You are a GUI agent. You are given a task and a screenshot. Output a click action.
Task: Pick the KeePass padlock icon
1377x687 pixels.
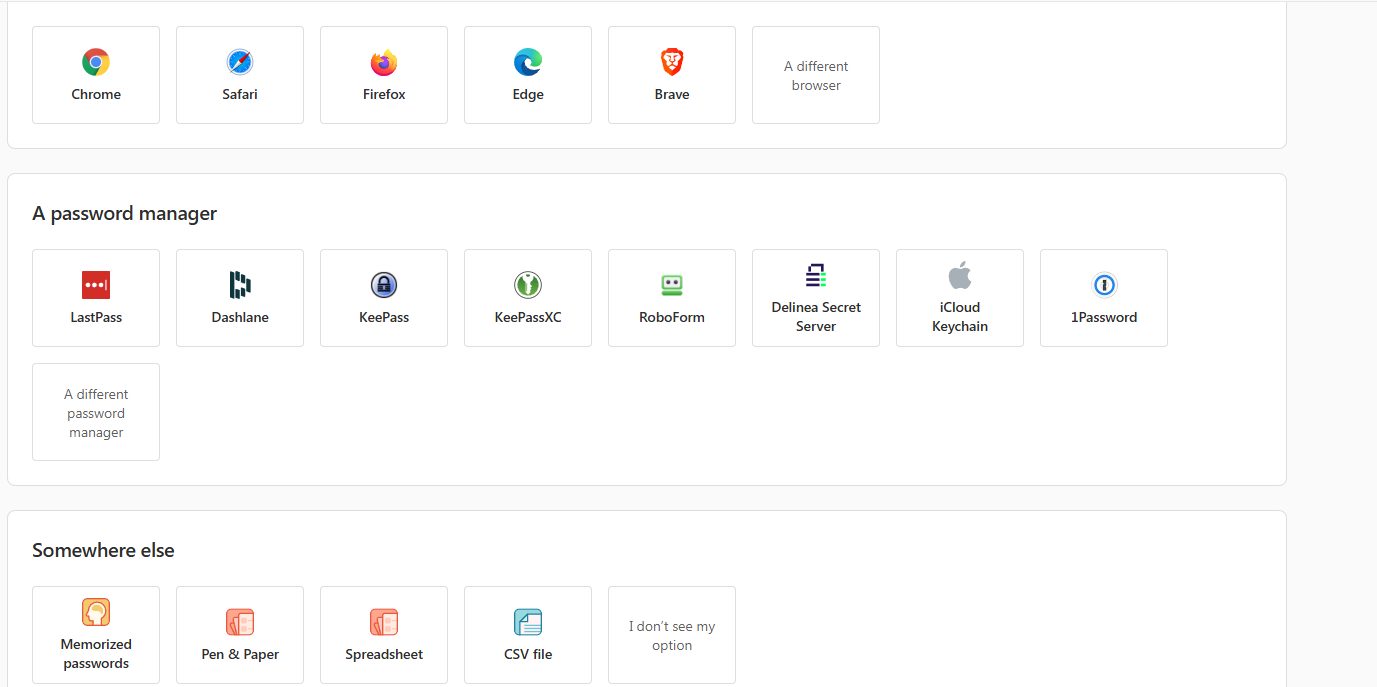coord(384,285)
